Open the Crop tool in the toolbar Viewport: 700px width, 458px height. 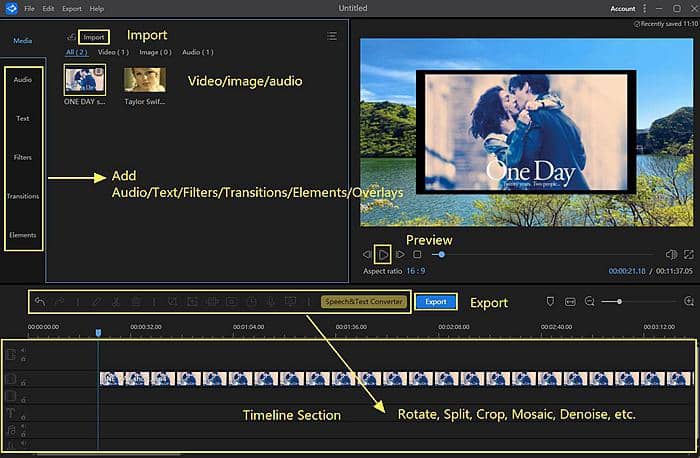point(172,302)
